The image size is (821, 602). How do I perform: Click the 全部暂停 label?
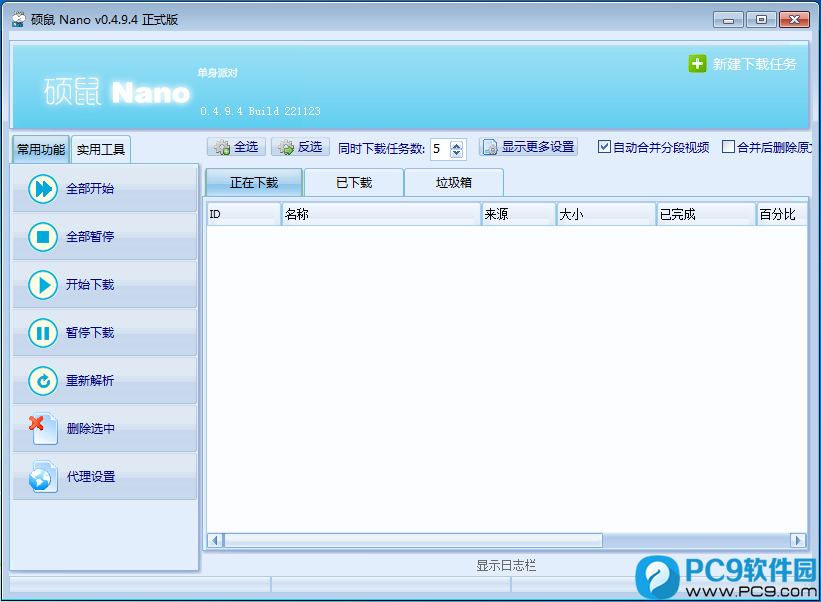point(90,237)
